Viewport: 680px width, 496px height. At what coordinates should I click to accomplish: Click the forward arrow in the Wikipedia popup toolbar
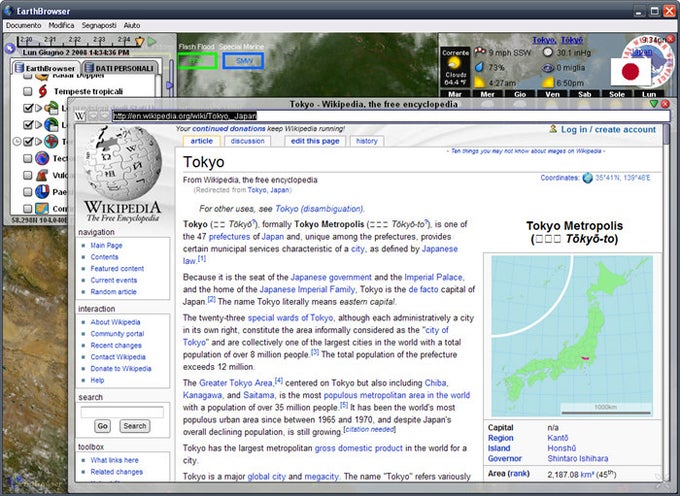[x=104, y=116]
